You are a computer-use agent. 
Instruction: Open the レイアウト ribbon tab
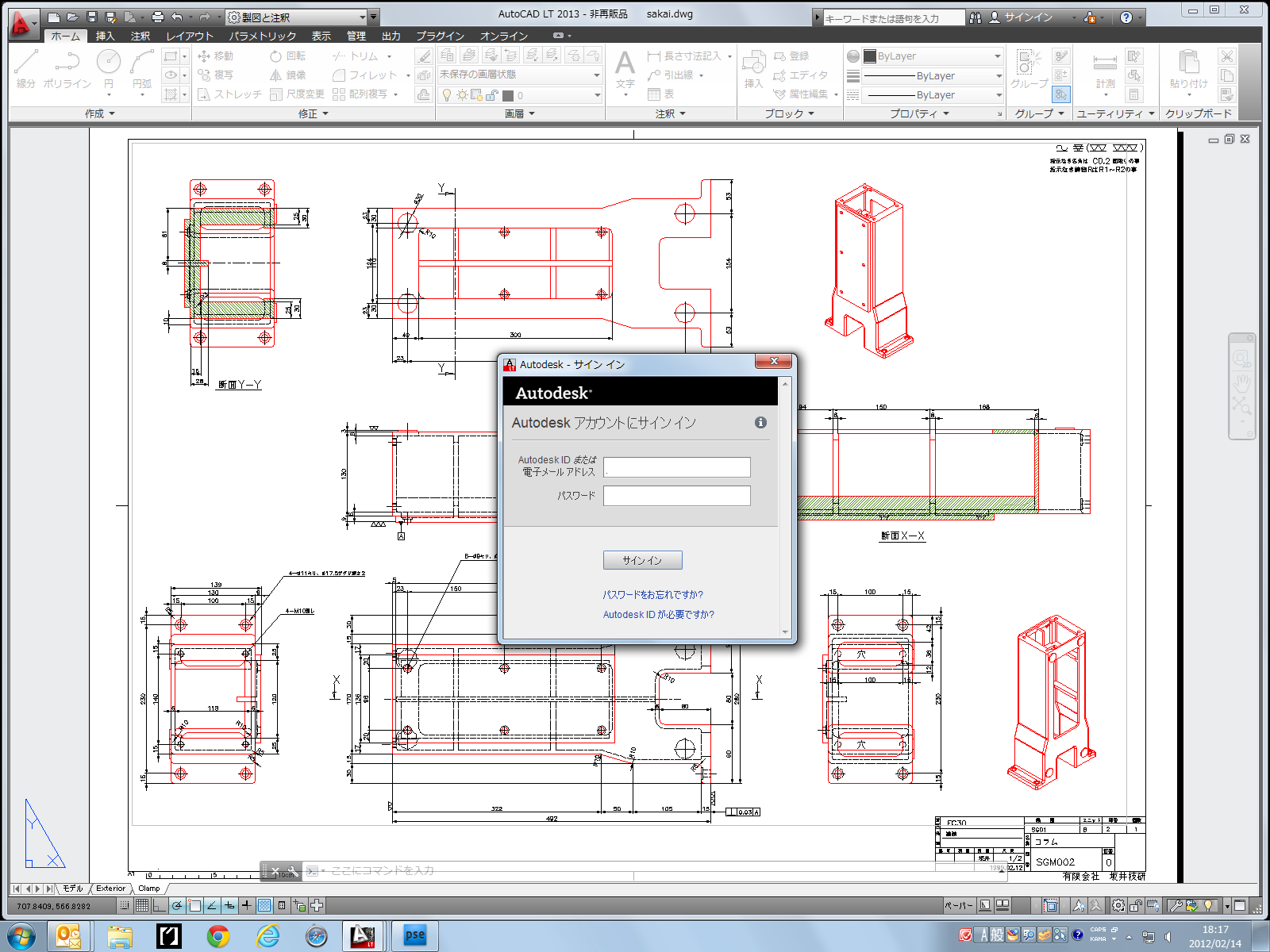click(190, 36)
